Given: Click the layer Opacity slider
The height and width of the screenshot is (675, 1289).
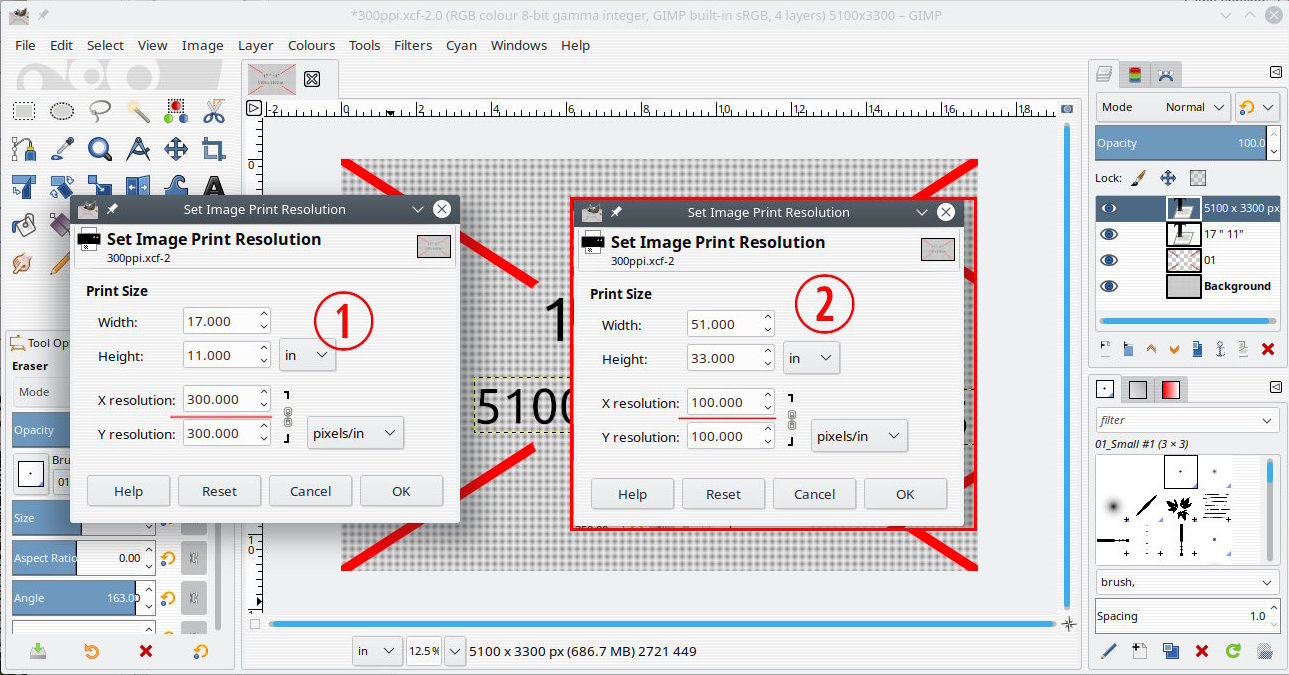Looking at the screenshot, I should pyautogui.click(x=1182, y=143).
